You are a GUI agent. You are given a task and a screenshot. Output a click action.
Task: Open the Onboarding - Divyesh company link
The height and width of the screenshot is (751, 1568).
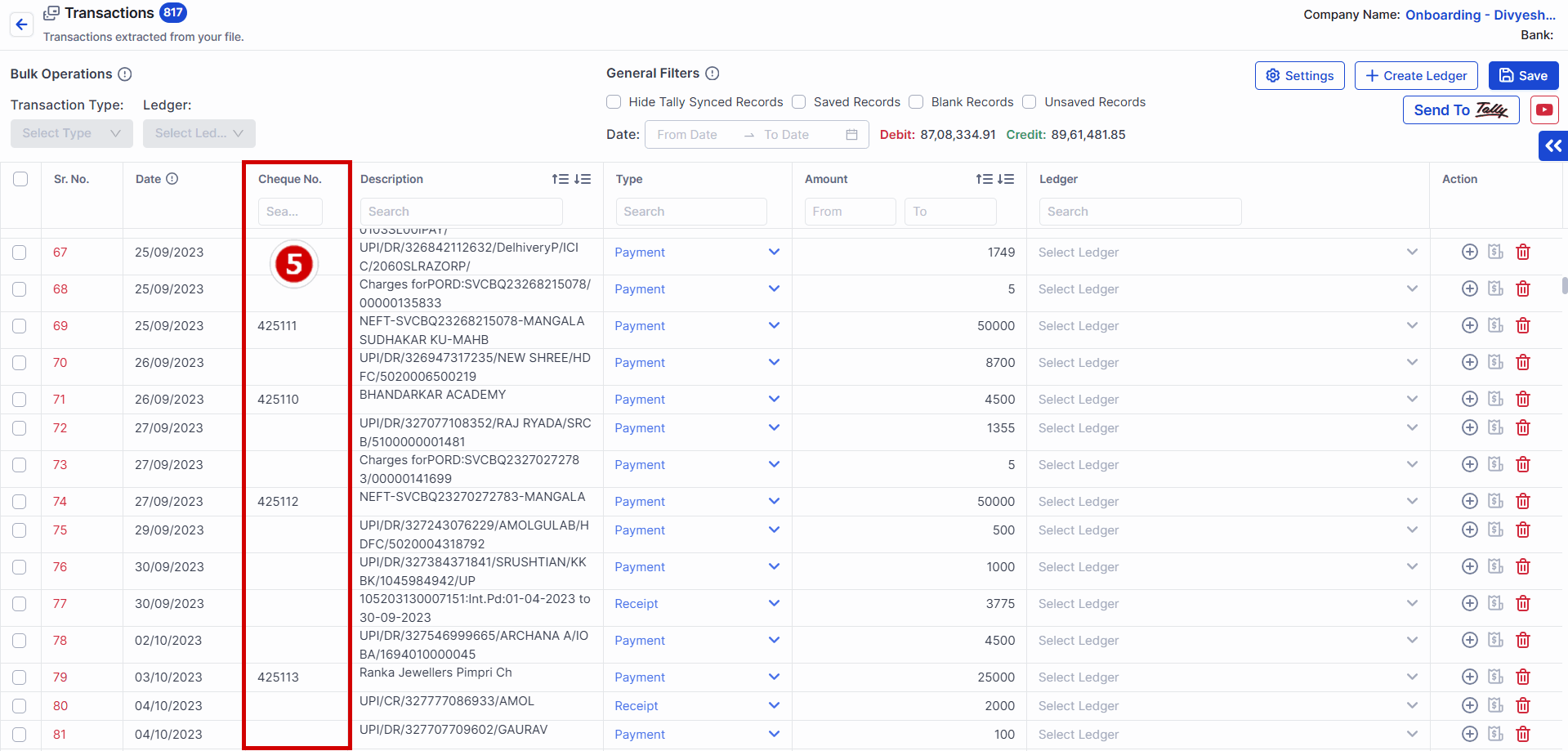[1480, 15]
